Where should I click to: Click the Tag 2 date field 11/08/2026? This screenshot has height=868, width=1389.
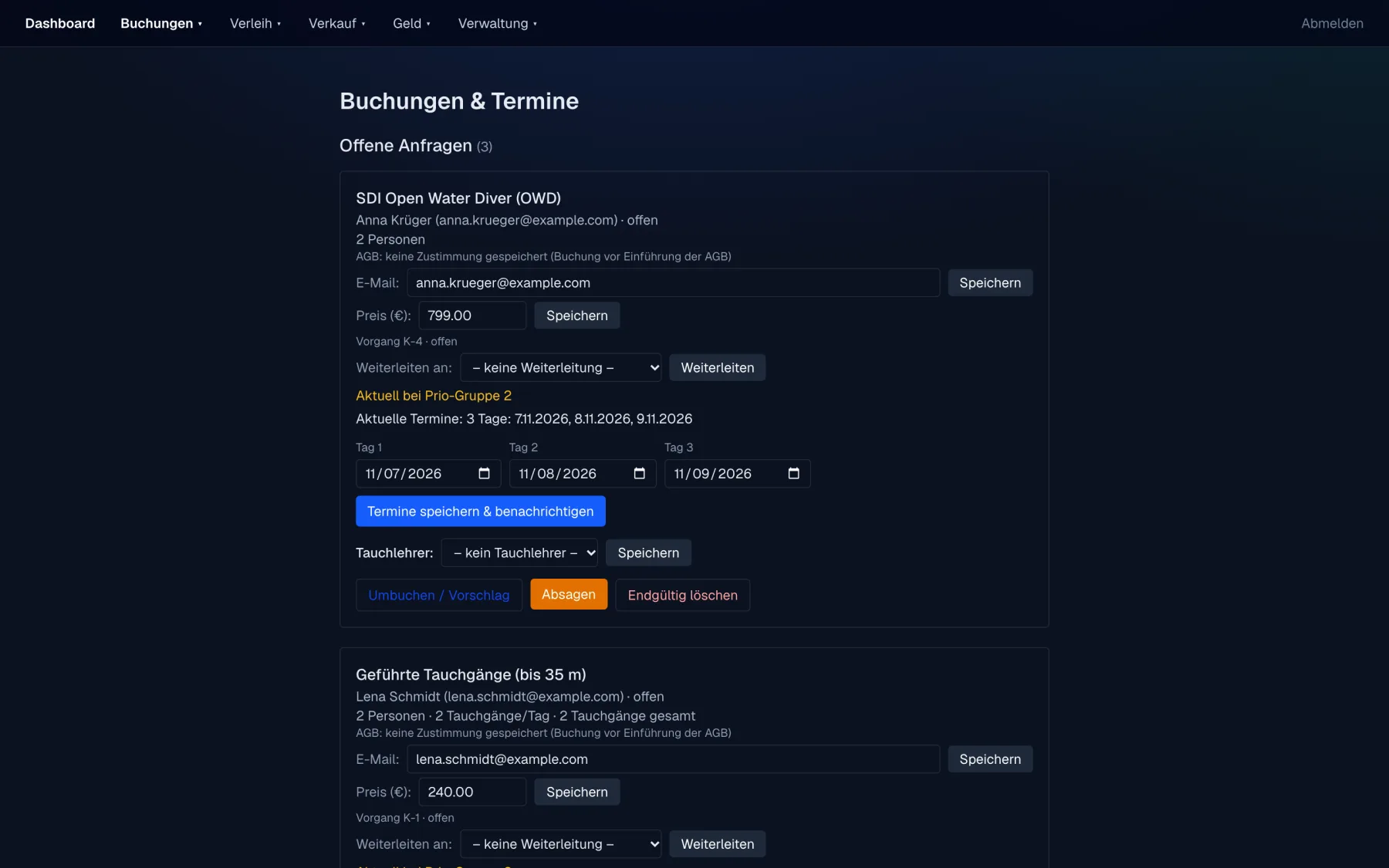click(583, 474)
